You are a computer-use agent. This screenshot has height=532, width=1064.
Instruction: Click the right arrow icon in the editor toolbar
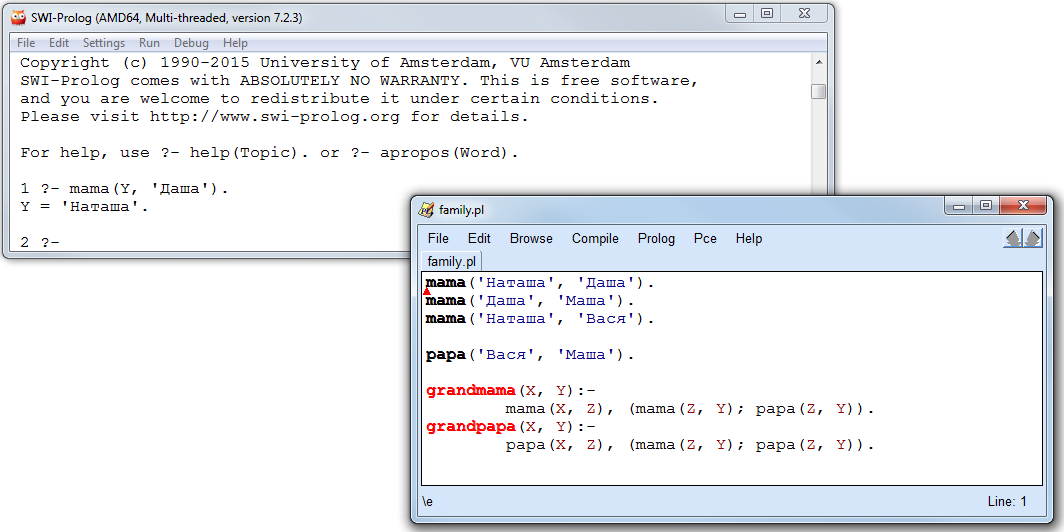tap(1033, 238)
